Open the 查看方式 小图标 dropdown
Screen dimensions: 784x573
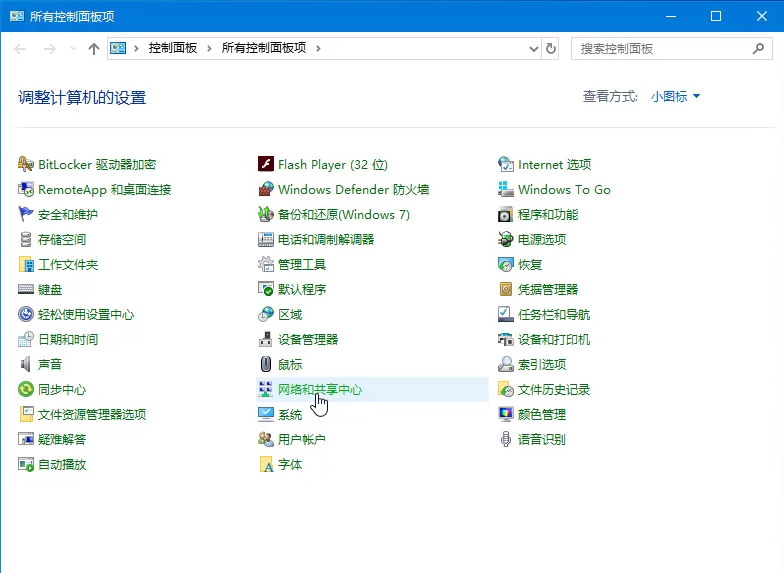click(675, 96)
